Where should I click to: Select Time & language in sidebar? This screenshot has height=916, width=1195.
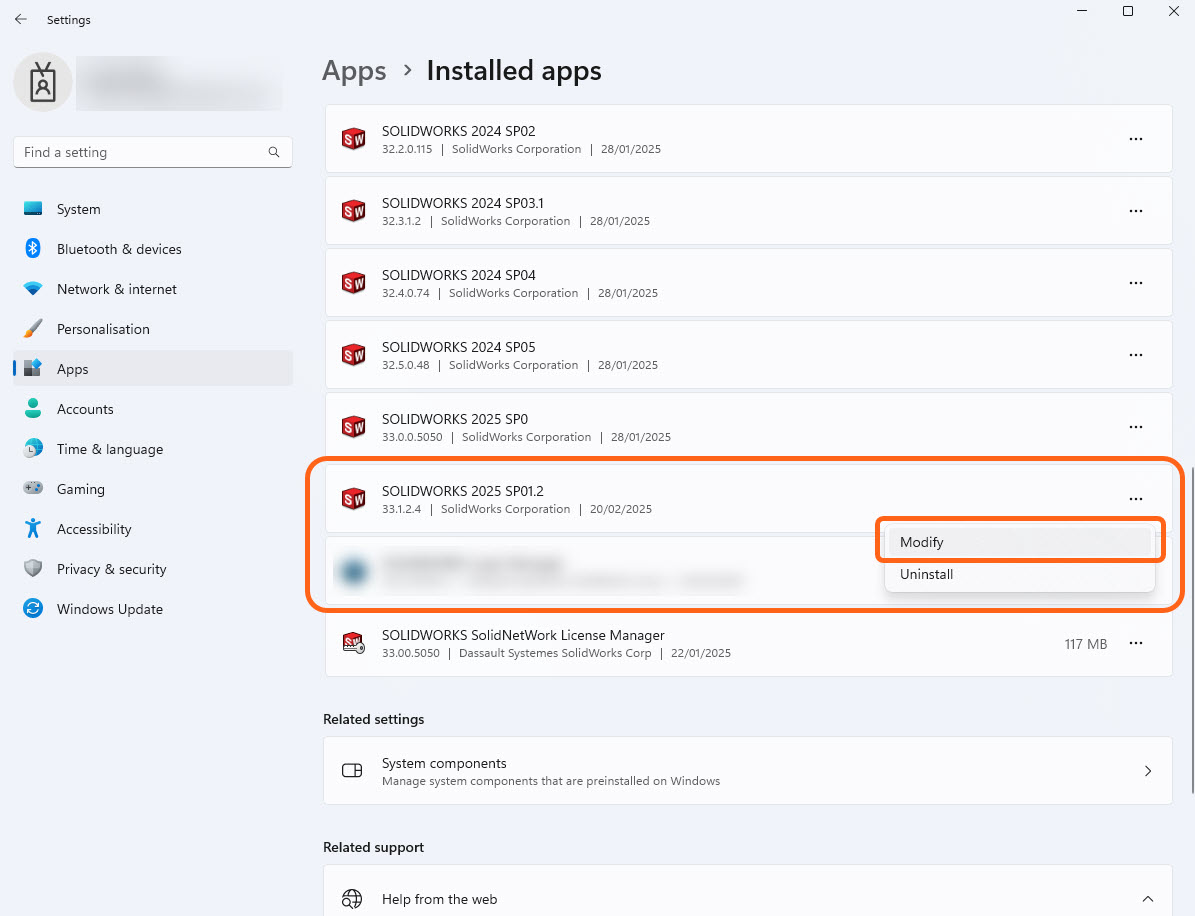click(110, 449)
